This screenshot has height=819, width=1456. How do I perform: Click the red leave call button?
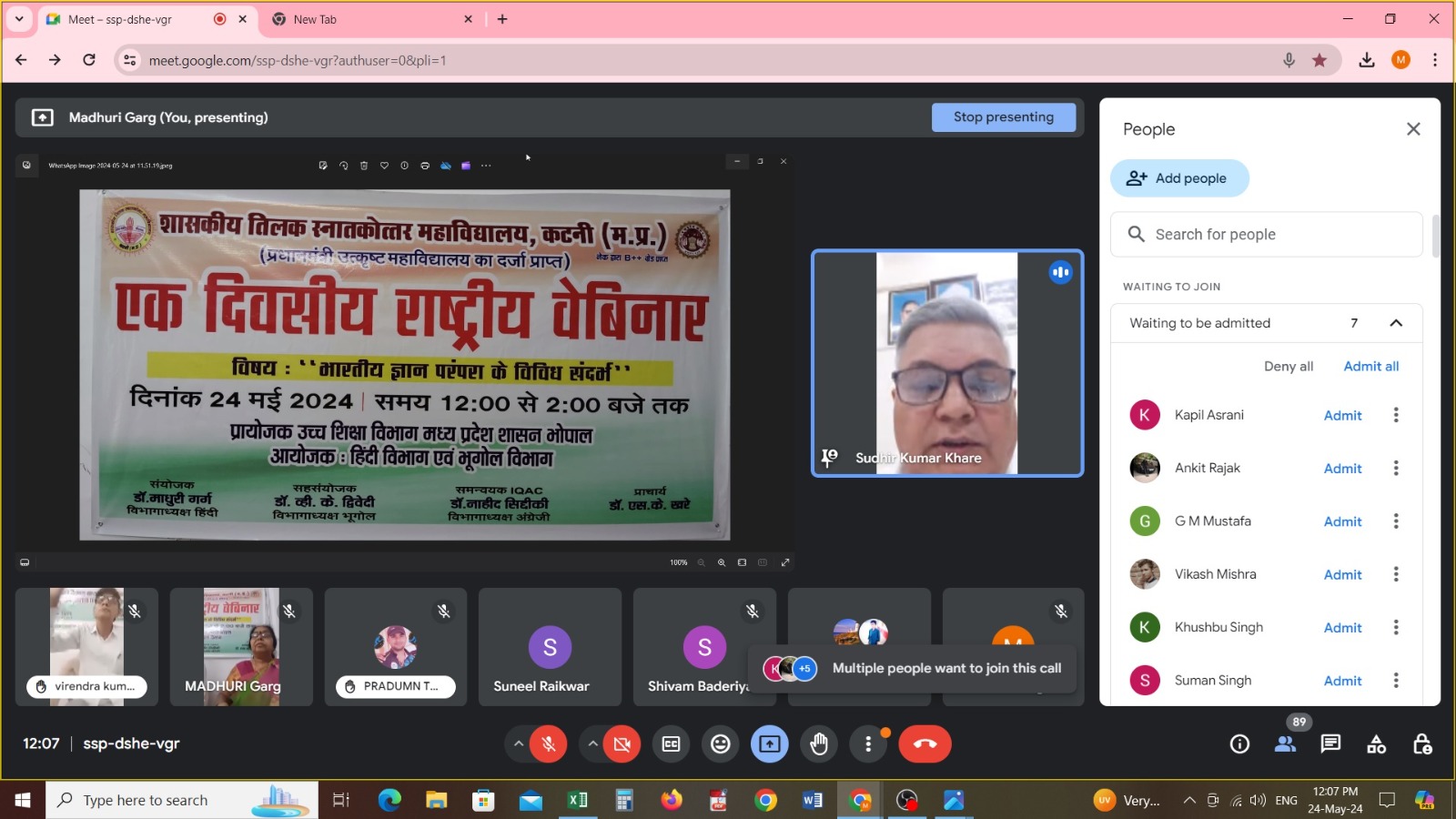[925, 744]
